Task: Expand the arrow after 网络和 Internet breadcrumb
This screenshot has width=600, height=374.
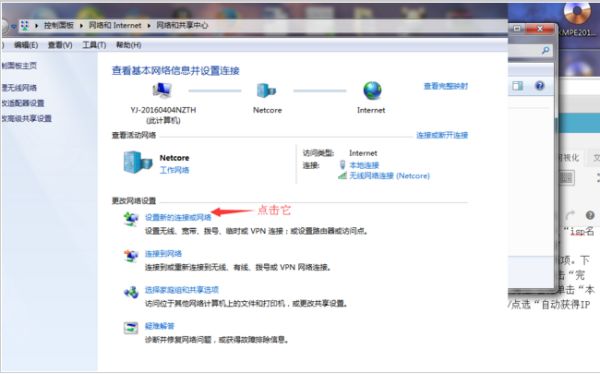Action: click(x=149, y=26)
